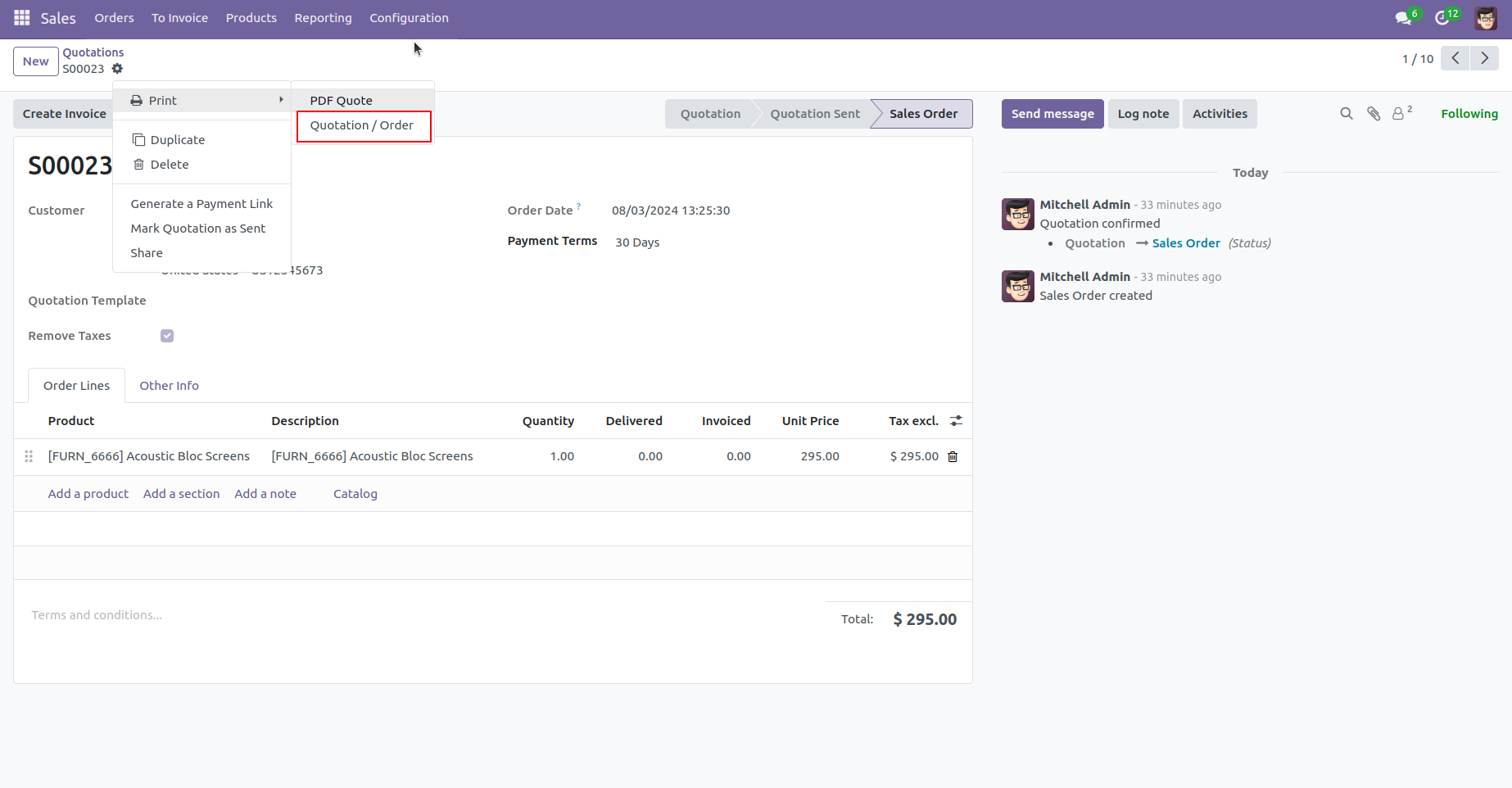
Task: Open attachments via the paperclip icon
Action: click(x=1373, y=114)
